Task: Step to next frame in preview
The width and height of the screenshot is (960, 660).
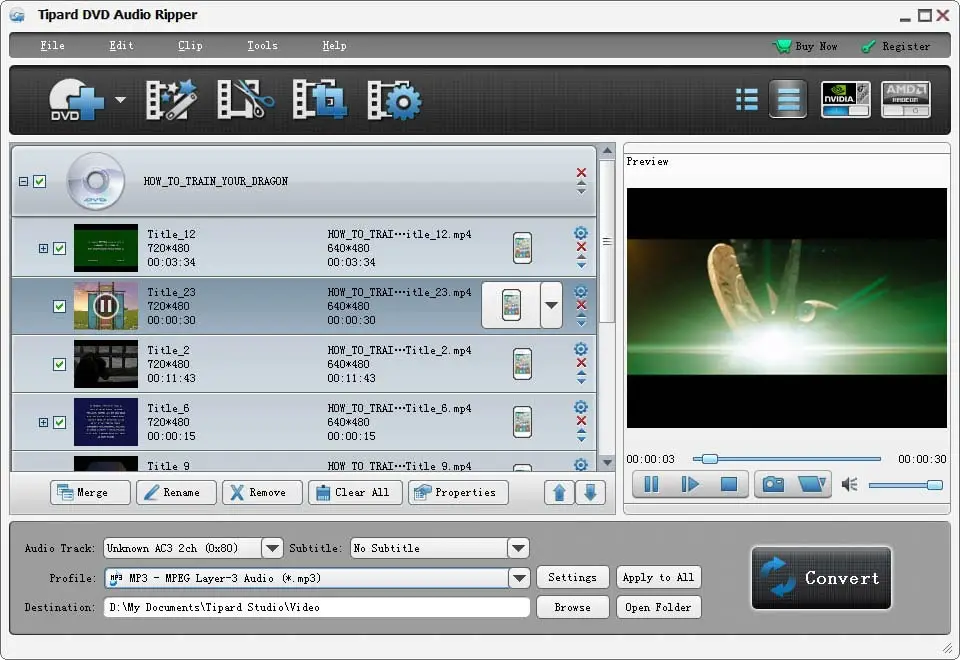Action: pyautogui.click(x=690, y=485)
